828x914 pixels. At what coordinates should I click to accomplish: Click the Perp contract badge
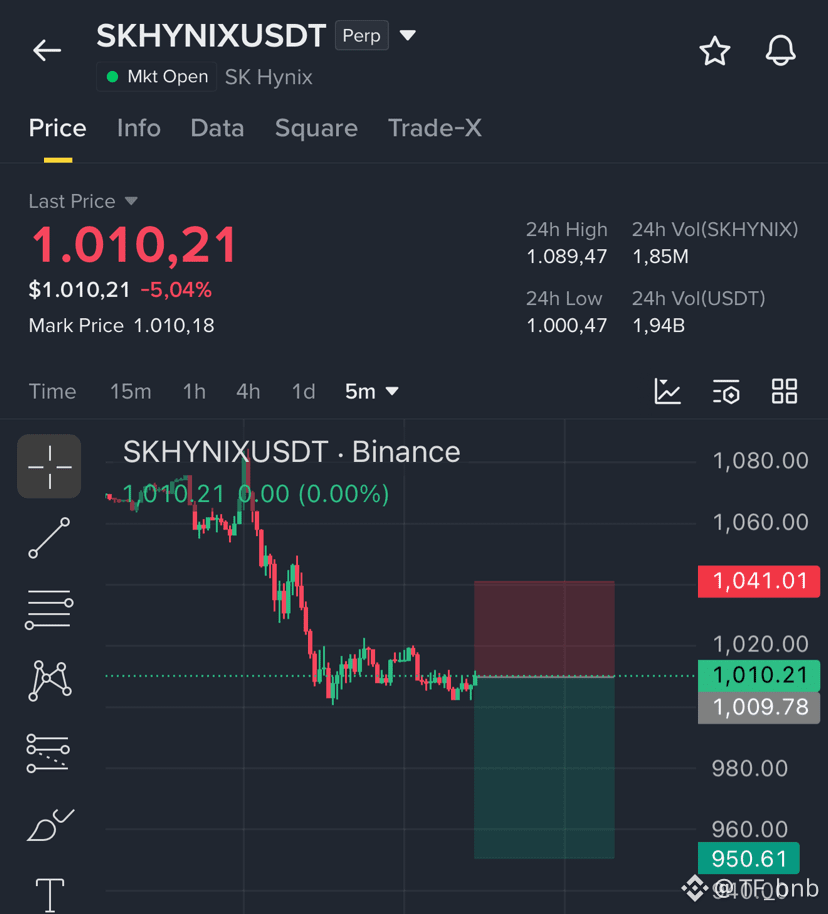pos(362,36)
